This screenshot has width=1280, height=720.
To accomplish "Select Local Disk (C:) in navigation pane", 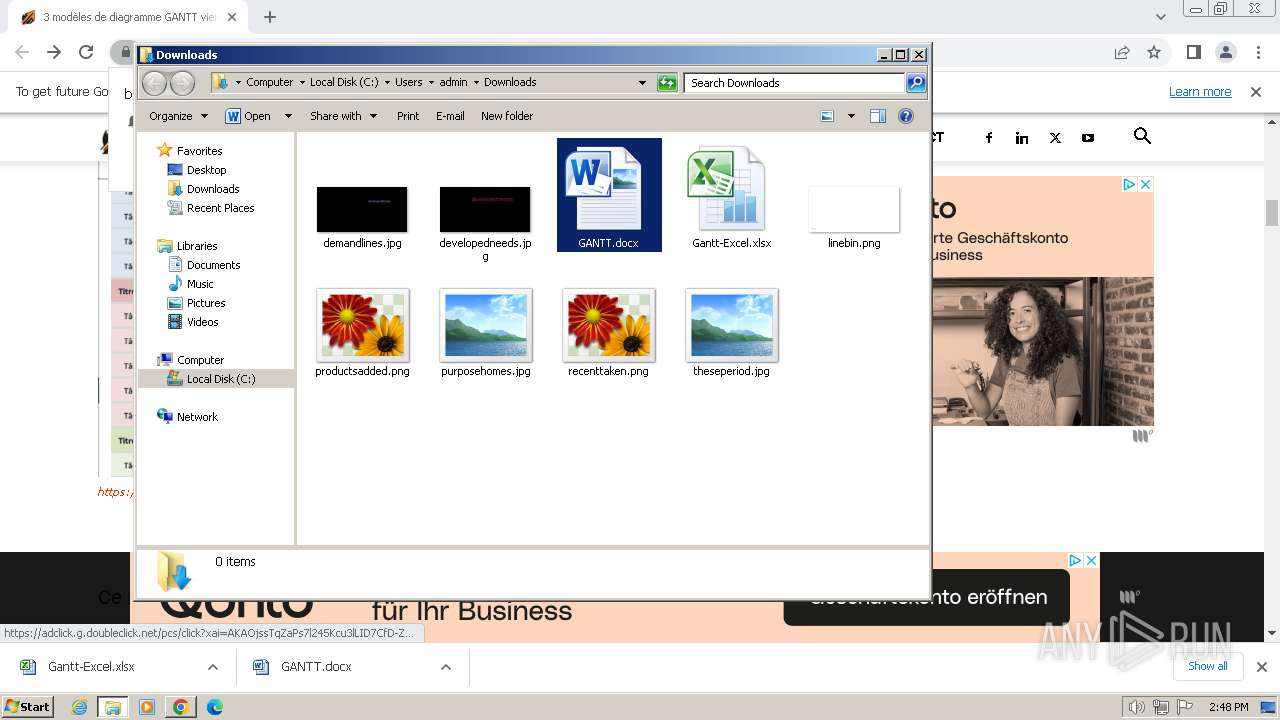I will click(x=220, y=379).
